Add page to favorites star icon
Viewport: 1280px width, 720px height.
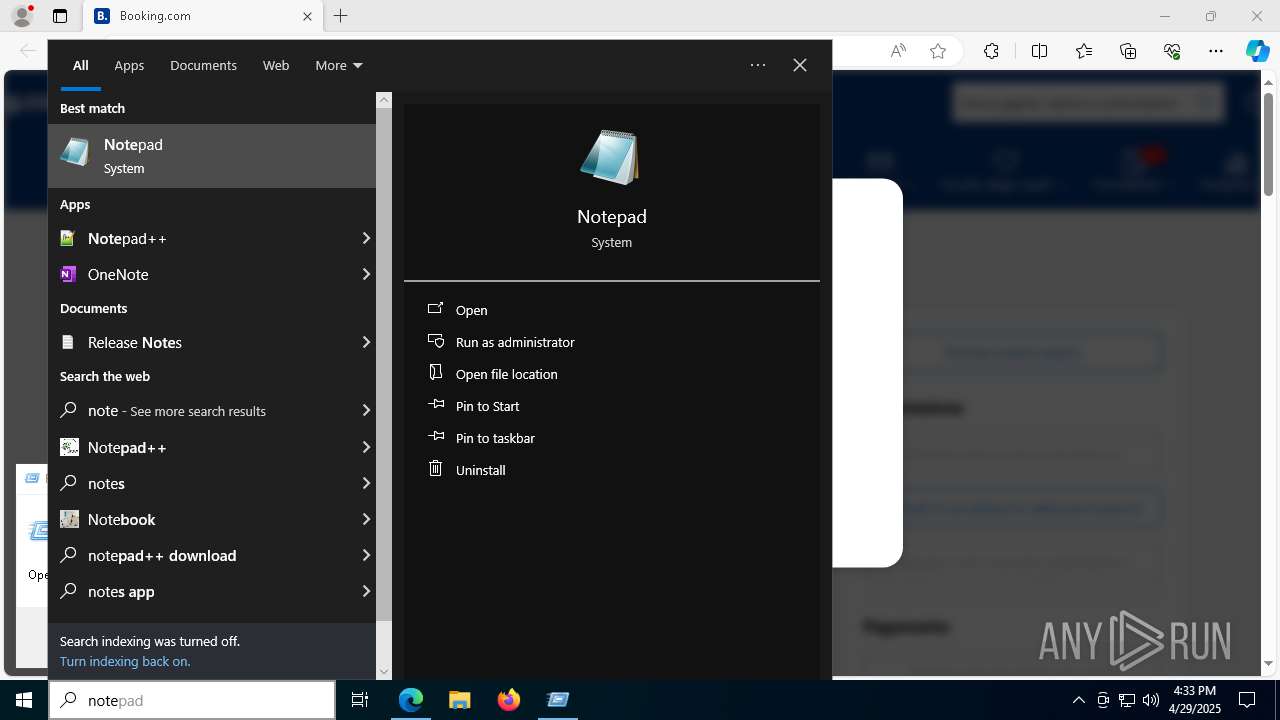(x=938, y=51)
